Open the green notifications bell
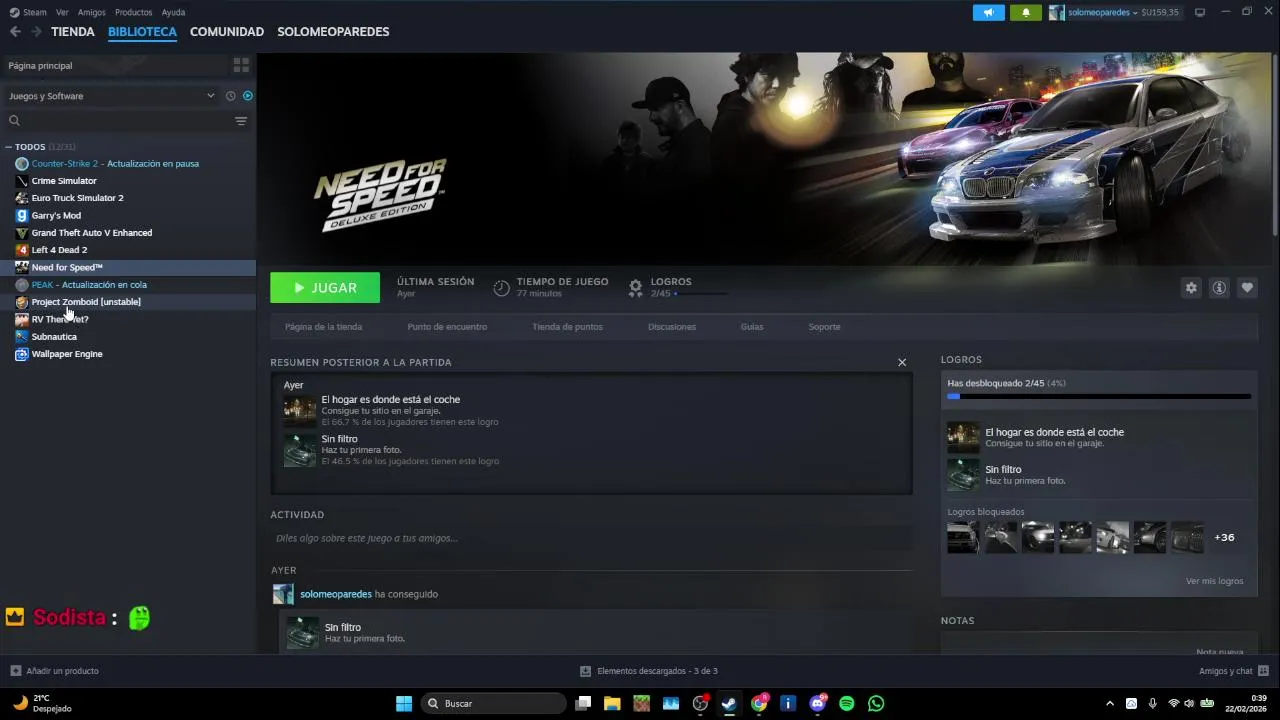 point(1025,12)
